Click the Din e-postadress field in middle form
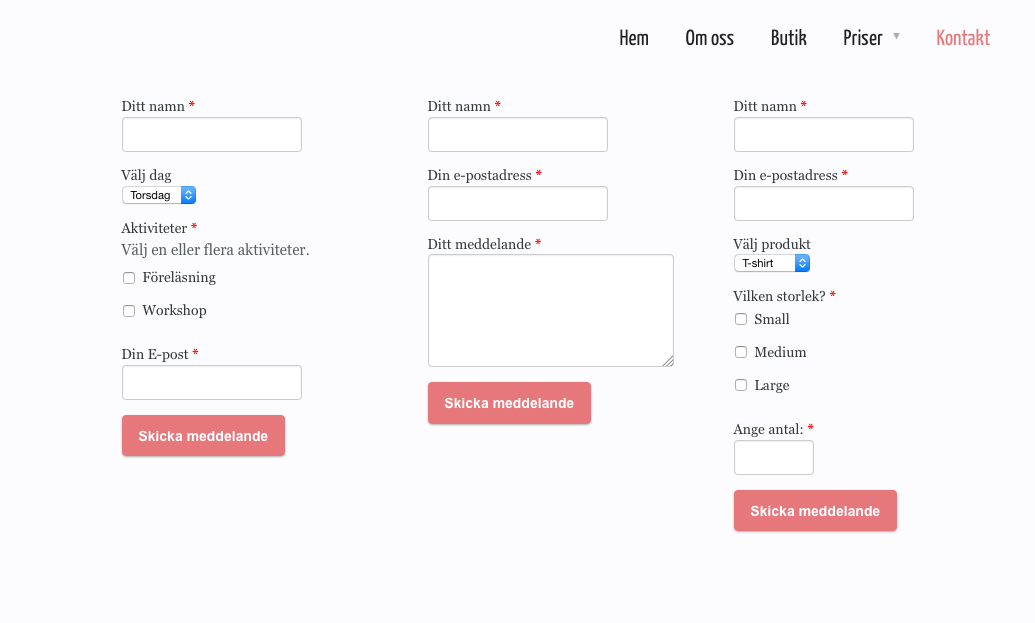This screenshot has height=623, width=1035. click(x=518, y=203)
